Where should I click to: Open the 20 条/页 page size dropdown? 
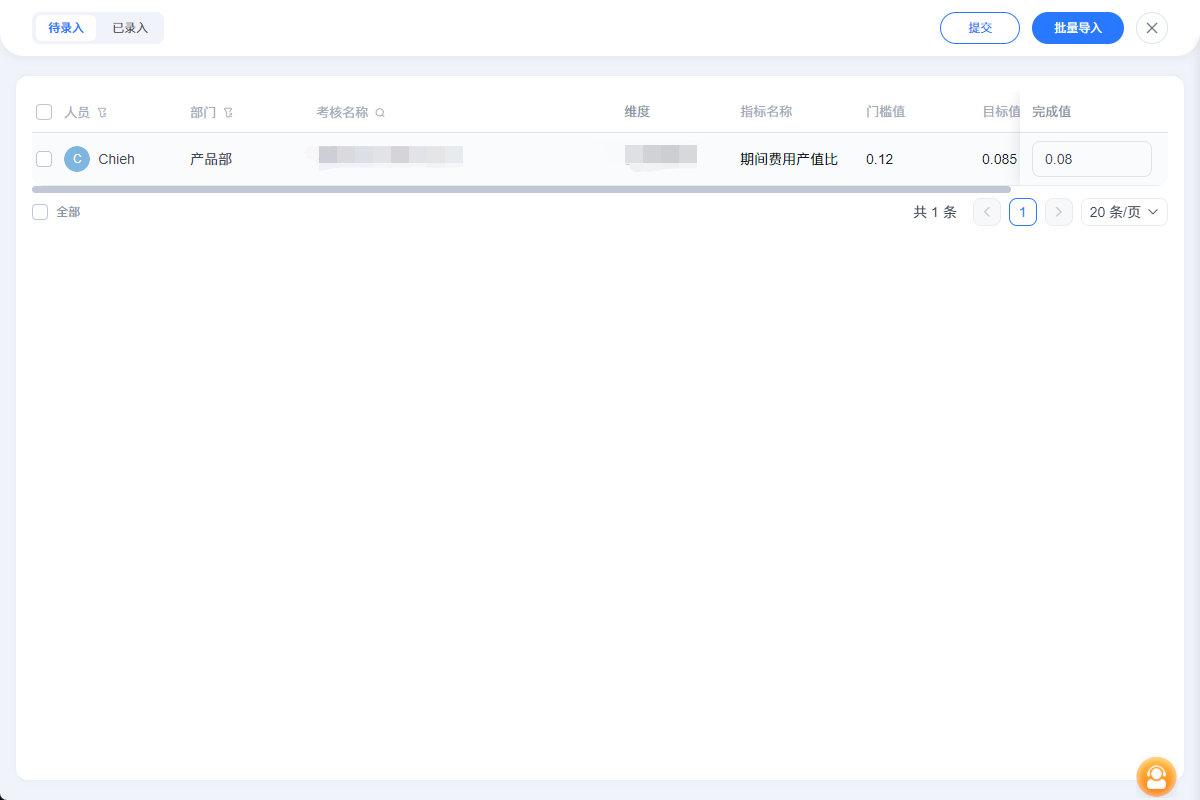click(1123, 212)
